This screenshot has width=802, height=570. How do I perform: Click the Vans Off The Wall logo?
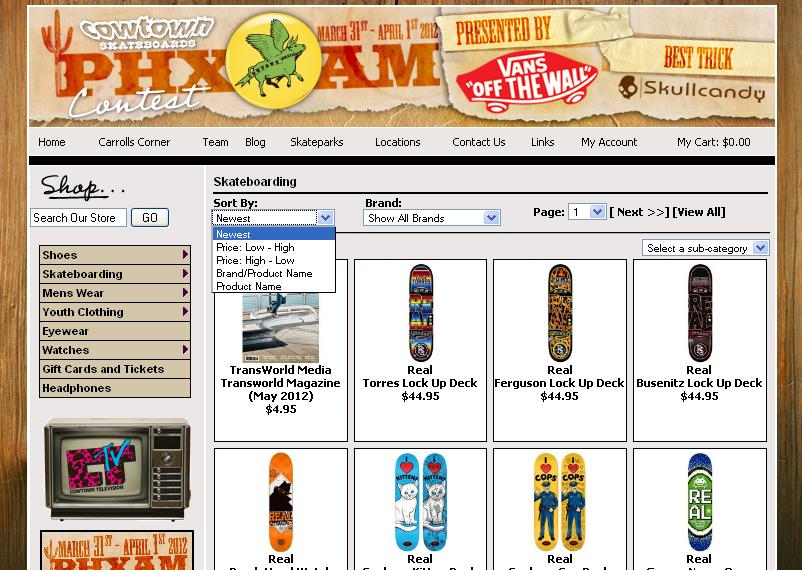(527, 82)
